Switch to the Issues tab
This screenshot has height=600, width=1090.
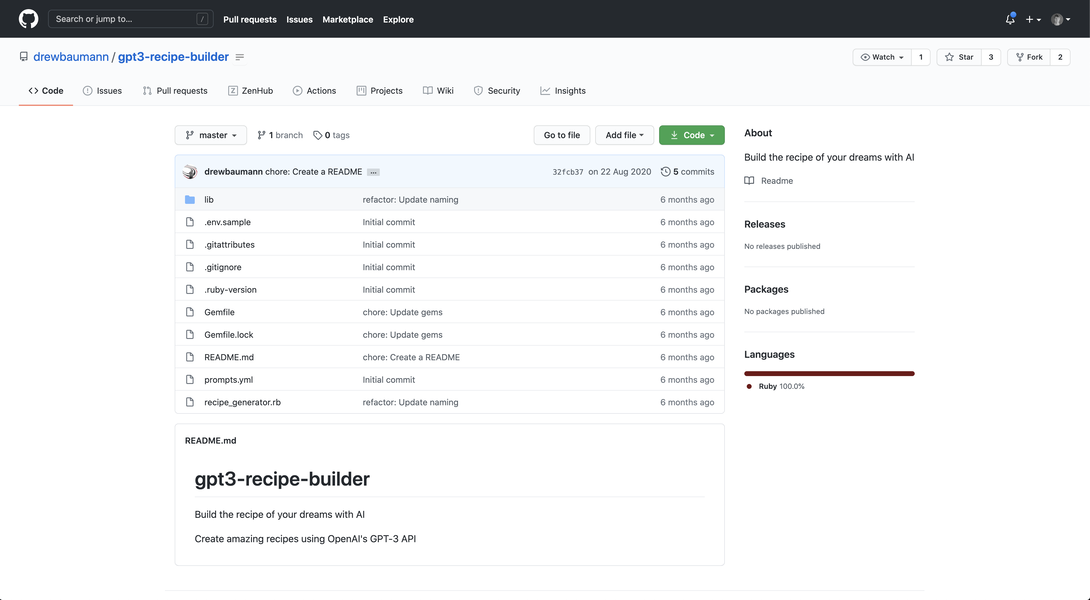[x=102, y=90]
